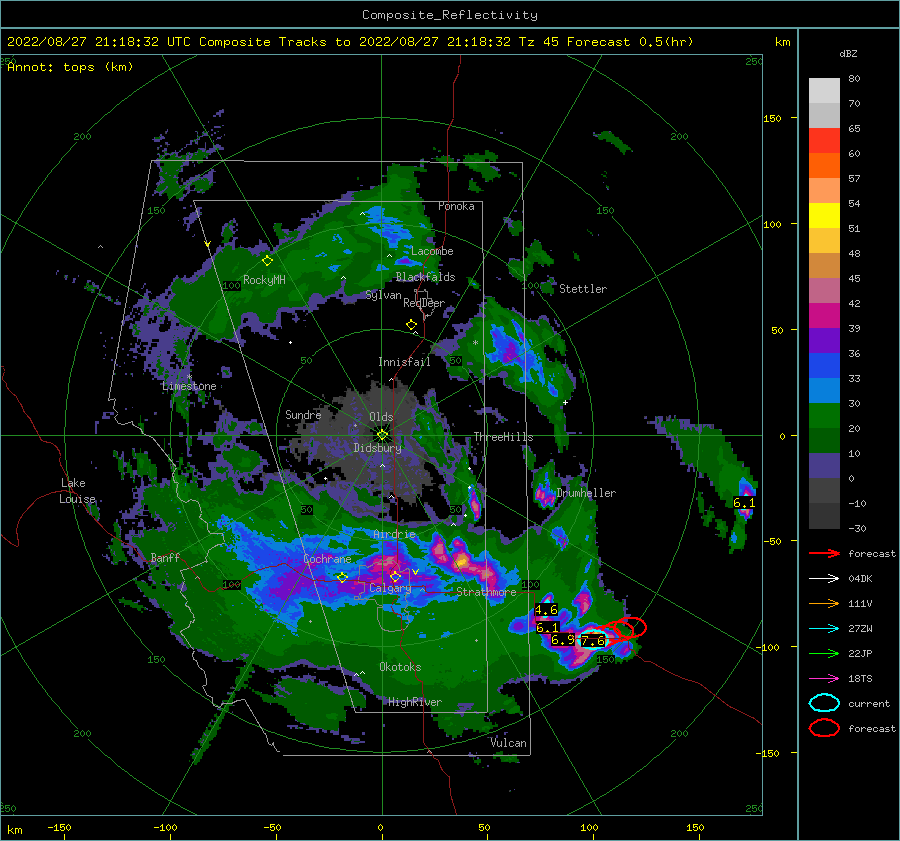Screen dimensions: 900x841
Task: Click the Limestone label
Action: click(x=189, y=386)
